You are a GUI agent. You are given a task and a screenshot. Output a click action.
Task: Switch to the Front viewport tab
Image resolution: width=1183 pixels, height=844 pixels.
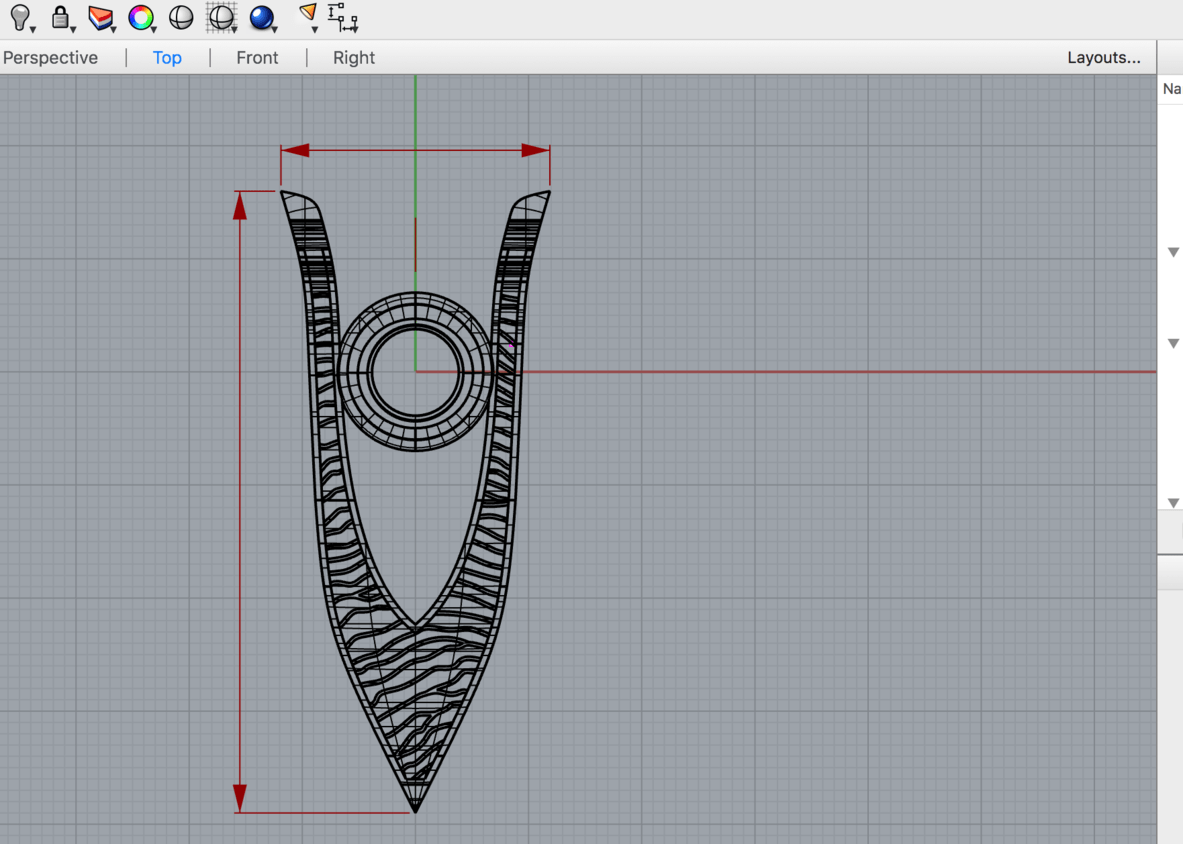257,58
